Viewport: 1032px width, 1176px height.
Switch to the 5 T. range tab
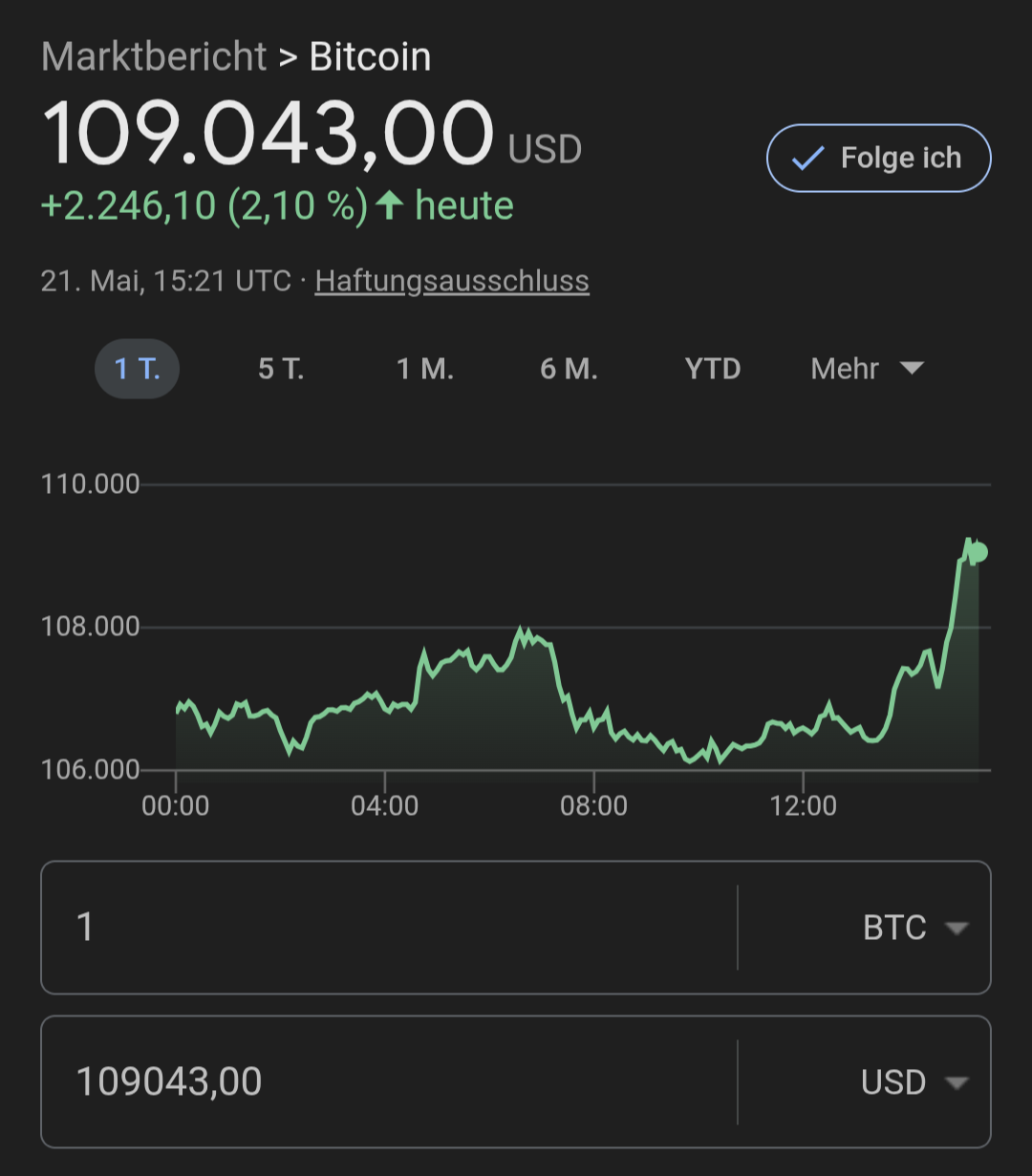point(281,369)
